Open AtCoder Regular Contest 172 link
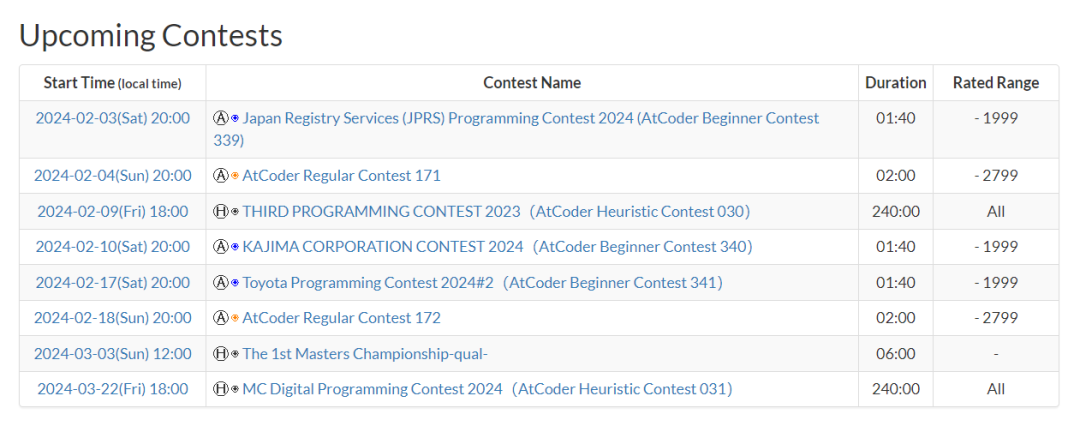The image size is (1080, 432). pos(342,318)
